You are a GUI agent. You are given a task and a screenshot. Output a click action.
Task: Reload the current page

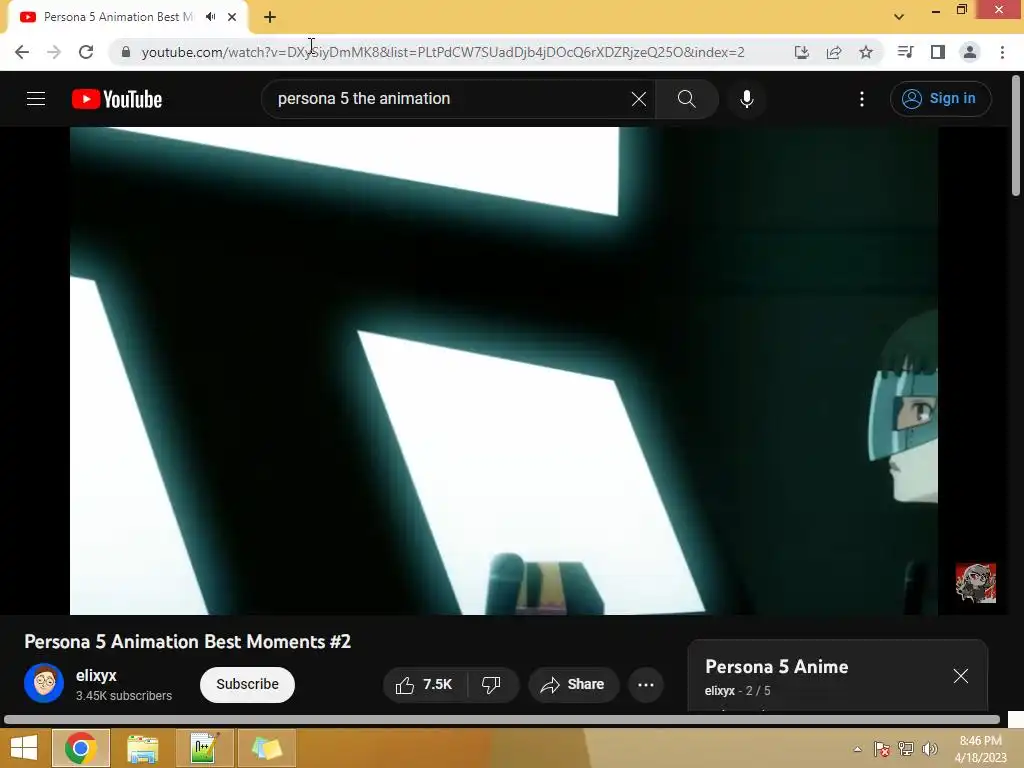tap(86, 52)
